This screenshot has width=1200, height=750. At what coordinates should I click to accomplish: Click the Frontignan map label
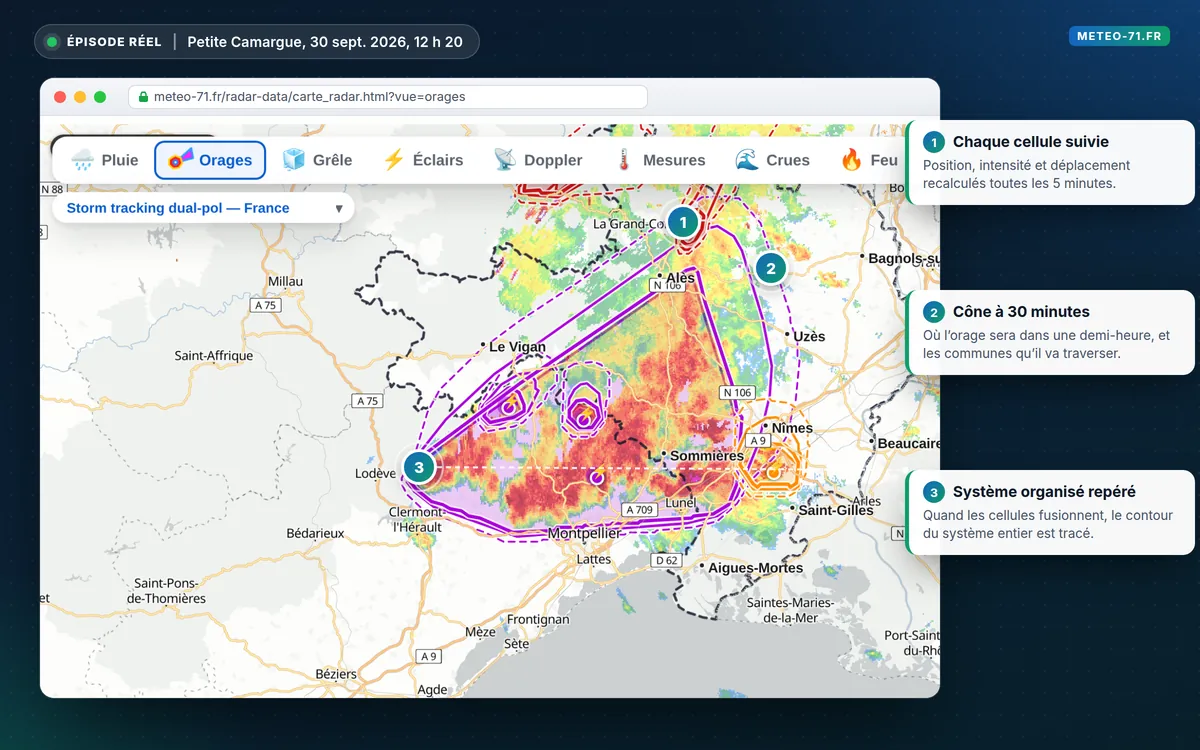click(x=538, y=619)
